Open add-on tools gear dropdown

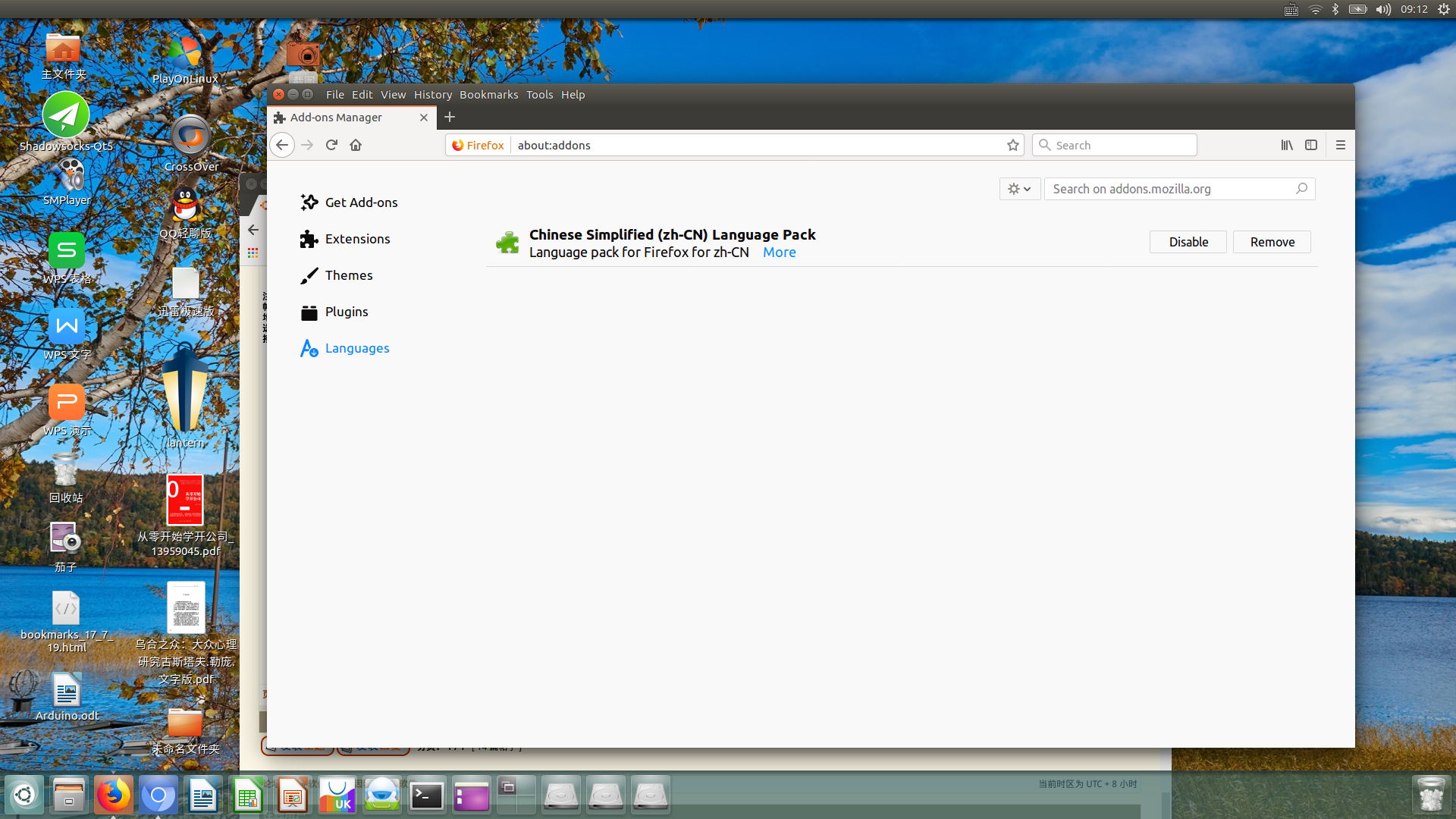(1019, 189)
